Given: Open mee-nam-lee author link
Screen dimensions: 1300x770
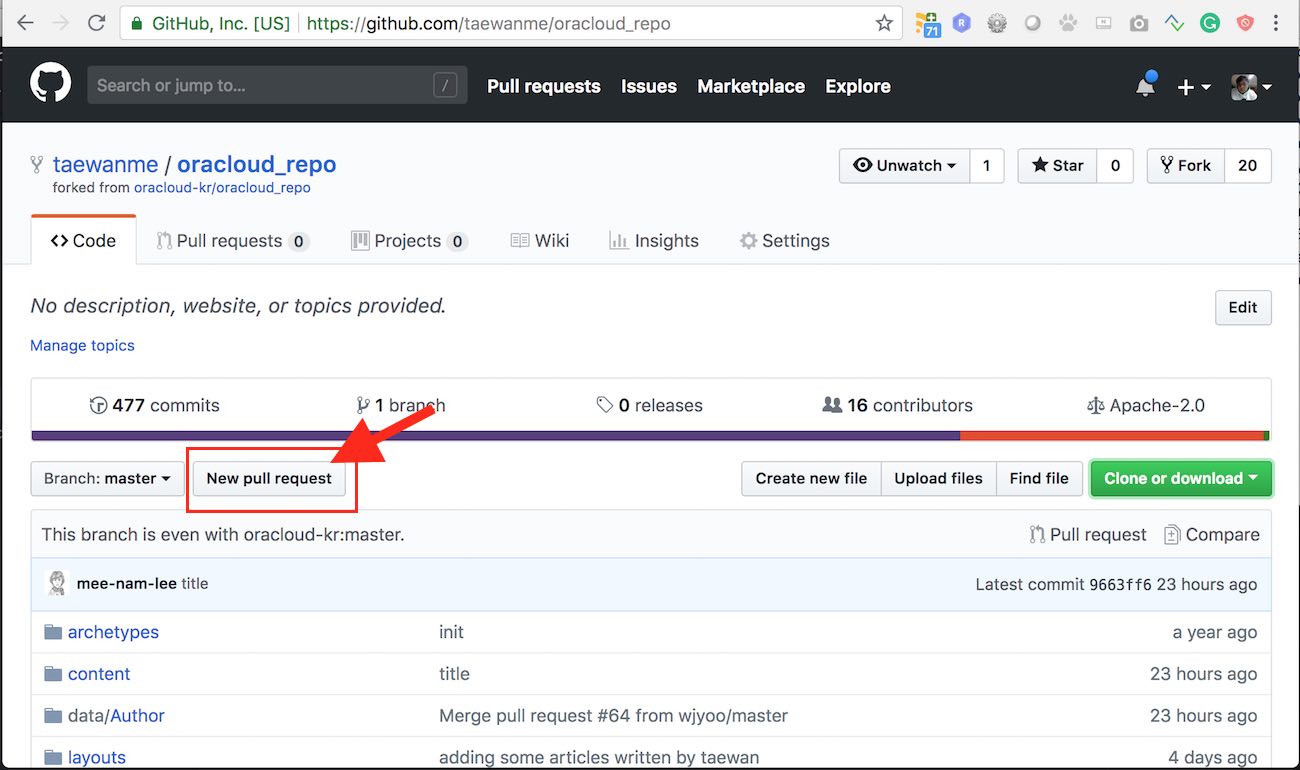Looking at the screenshot, I should point(126,583).
